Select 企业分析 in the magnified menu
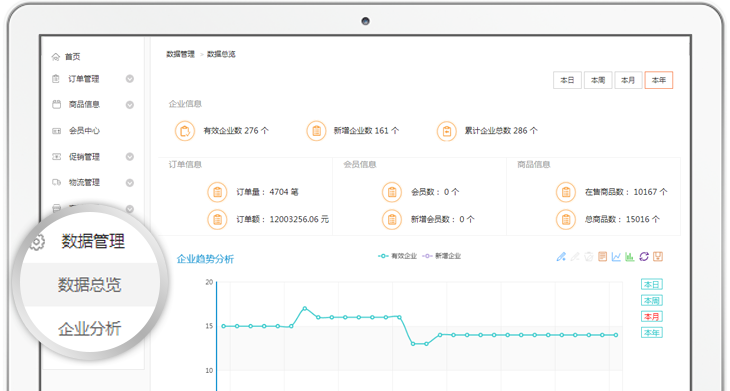Image resolution: width=730 pixels, height=391 pixels. tap(89, 329)
